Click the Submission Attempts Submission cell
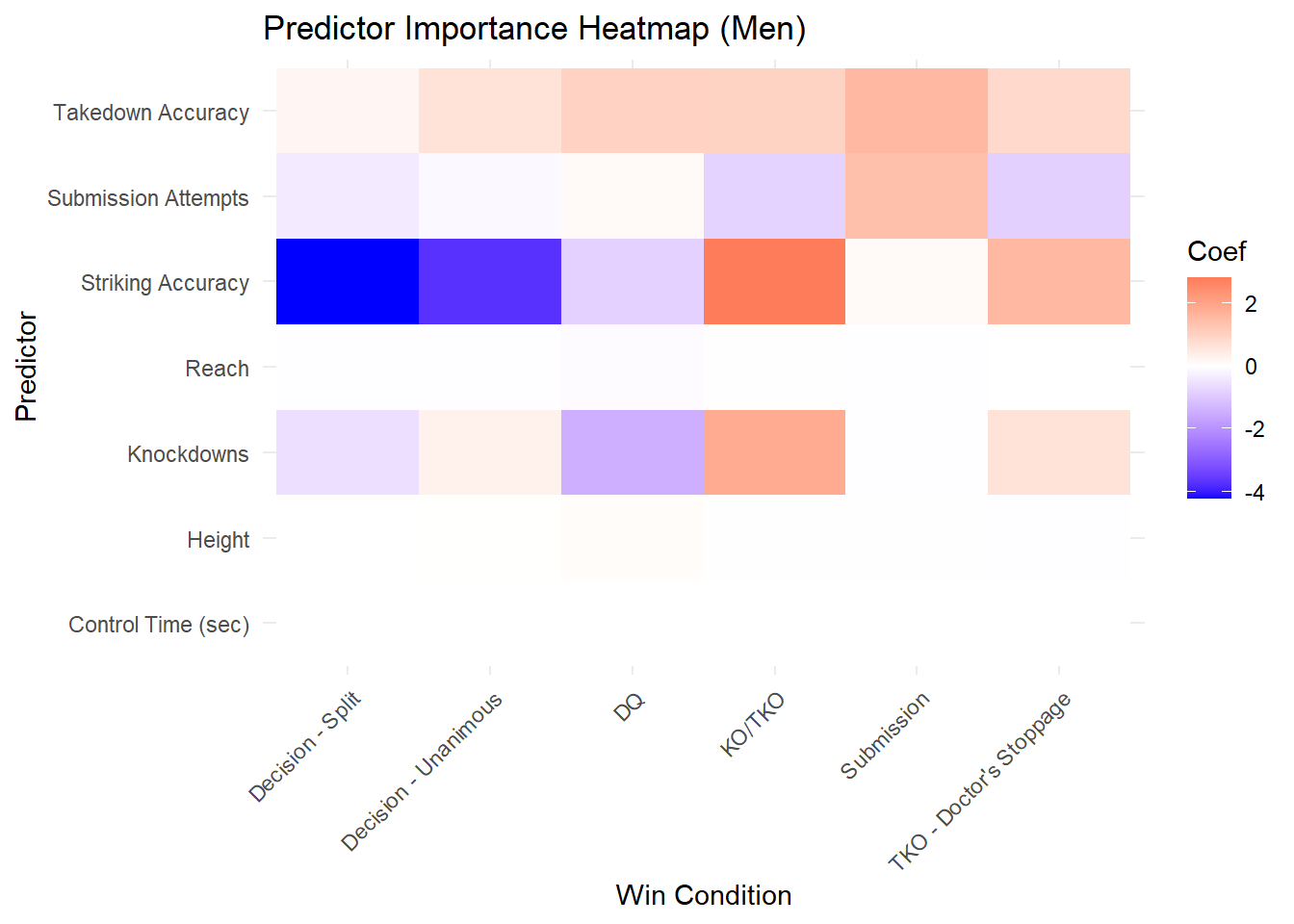This screenshot has width=1294, height=924. [x=917, y=196]
